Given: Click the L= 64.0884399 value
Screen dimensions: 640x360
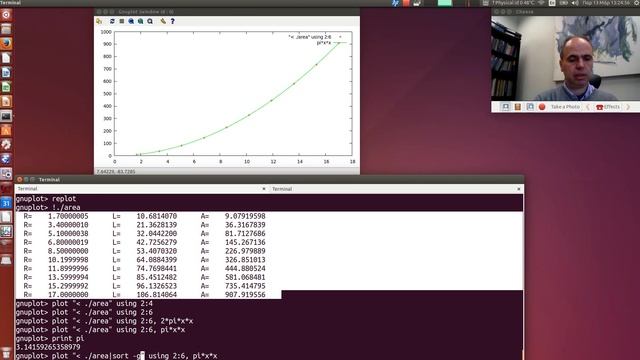Looking at the screenshot, I should pos(145,260).
